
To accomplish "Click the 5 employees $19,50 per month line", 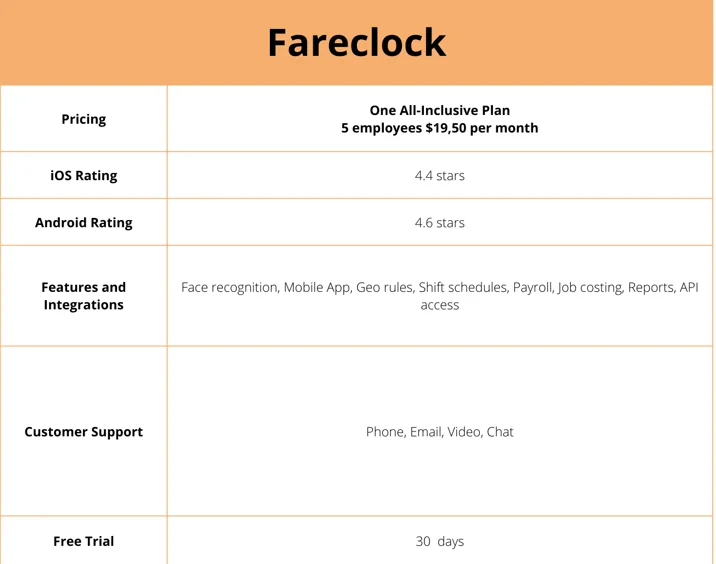I will coord(440,128).
